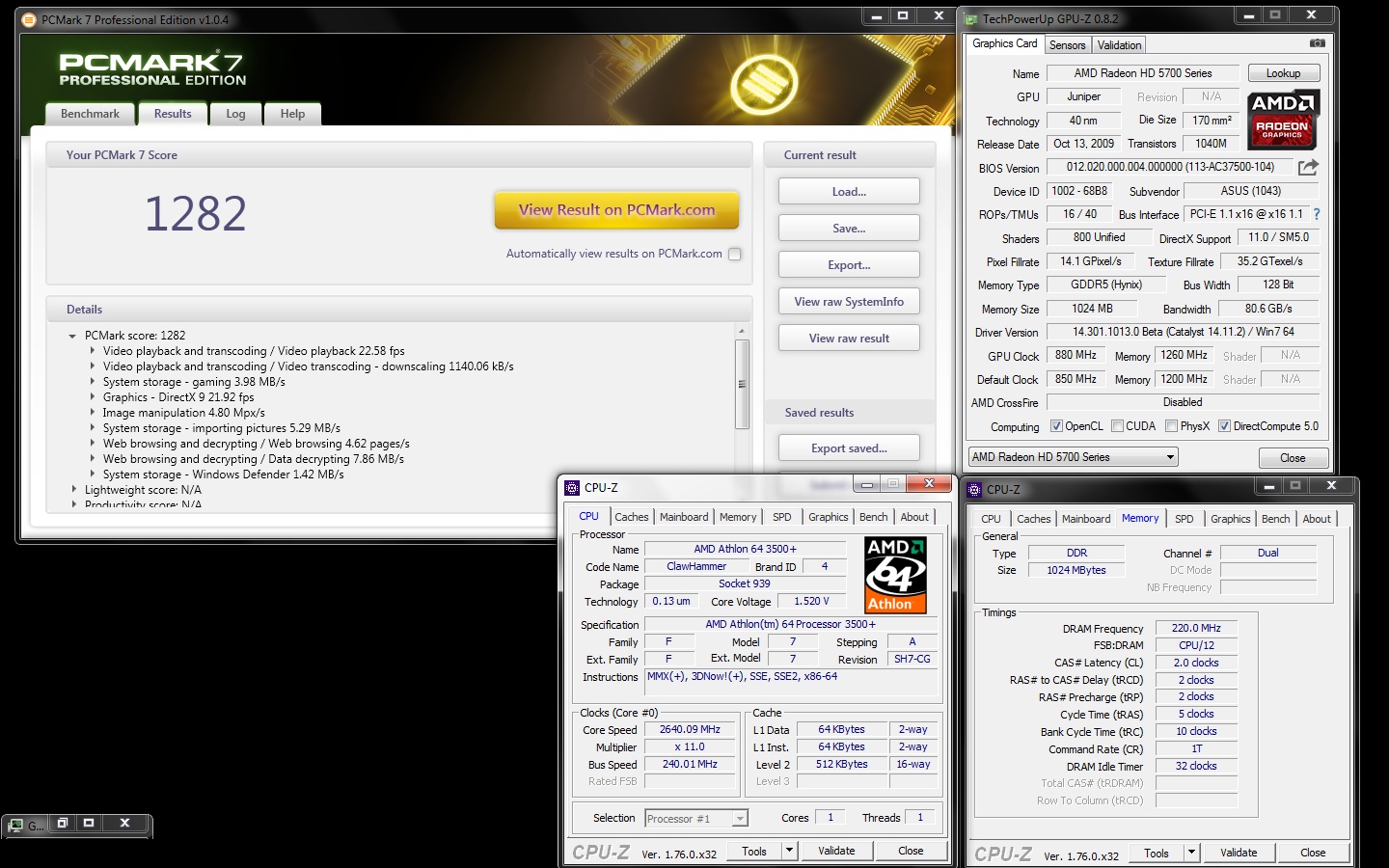Click the Save... button in PCMark
This screenshot has width=1389, height=868.
point(849,229)
